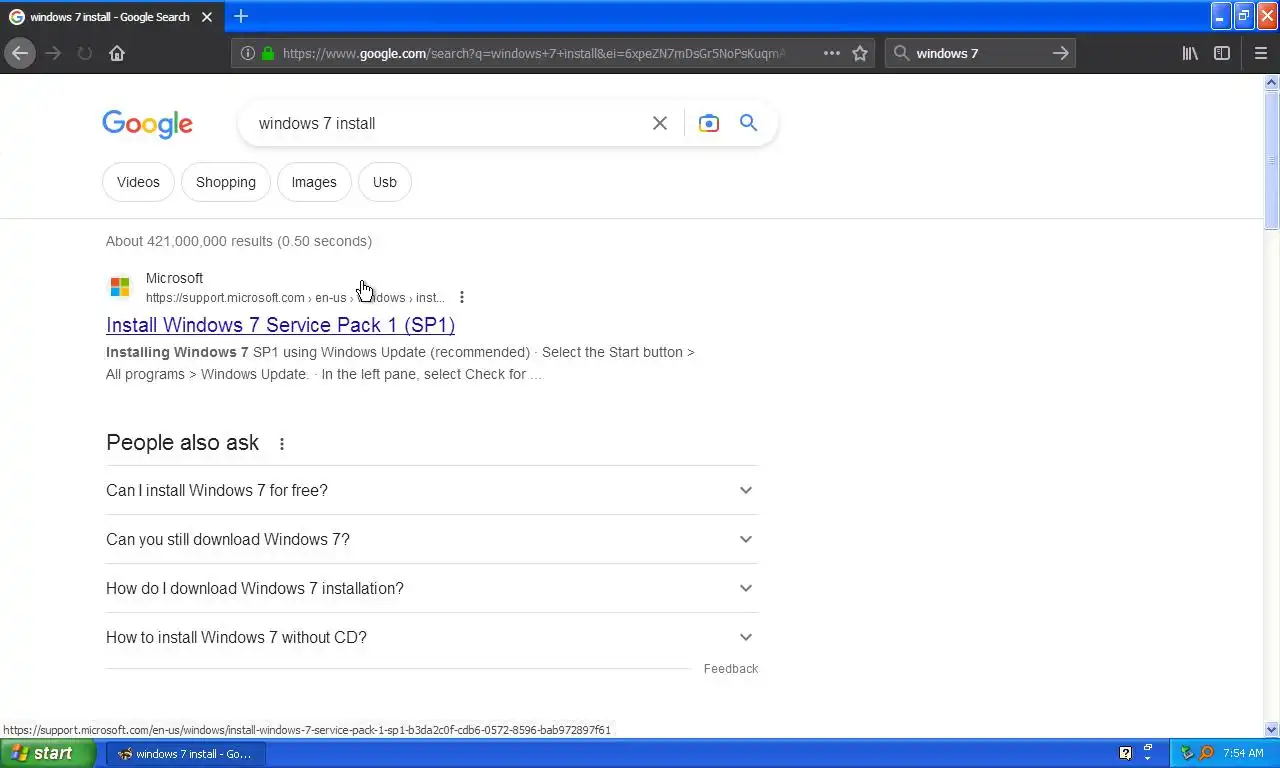The image size is (1280, 768).
Task: Open options menu for Microsoft result
Action: point(462,297)
